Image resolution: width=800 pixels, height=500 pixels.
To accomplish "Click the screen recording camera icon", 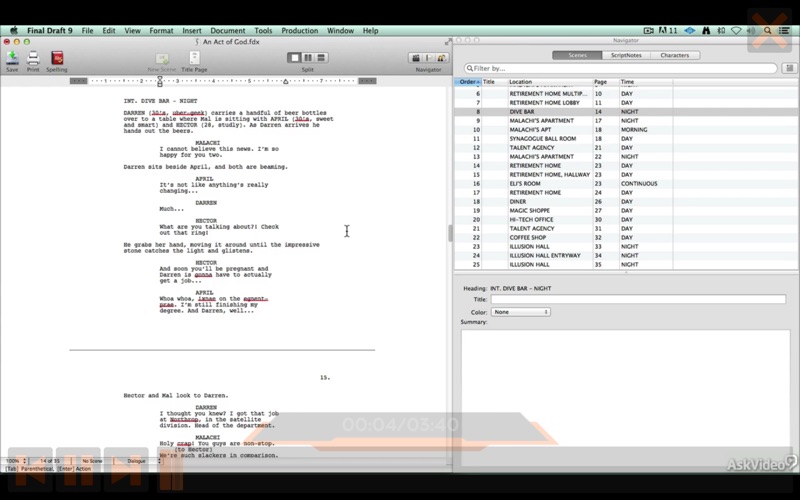I will click(x=648, y=31).
